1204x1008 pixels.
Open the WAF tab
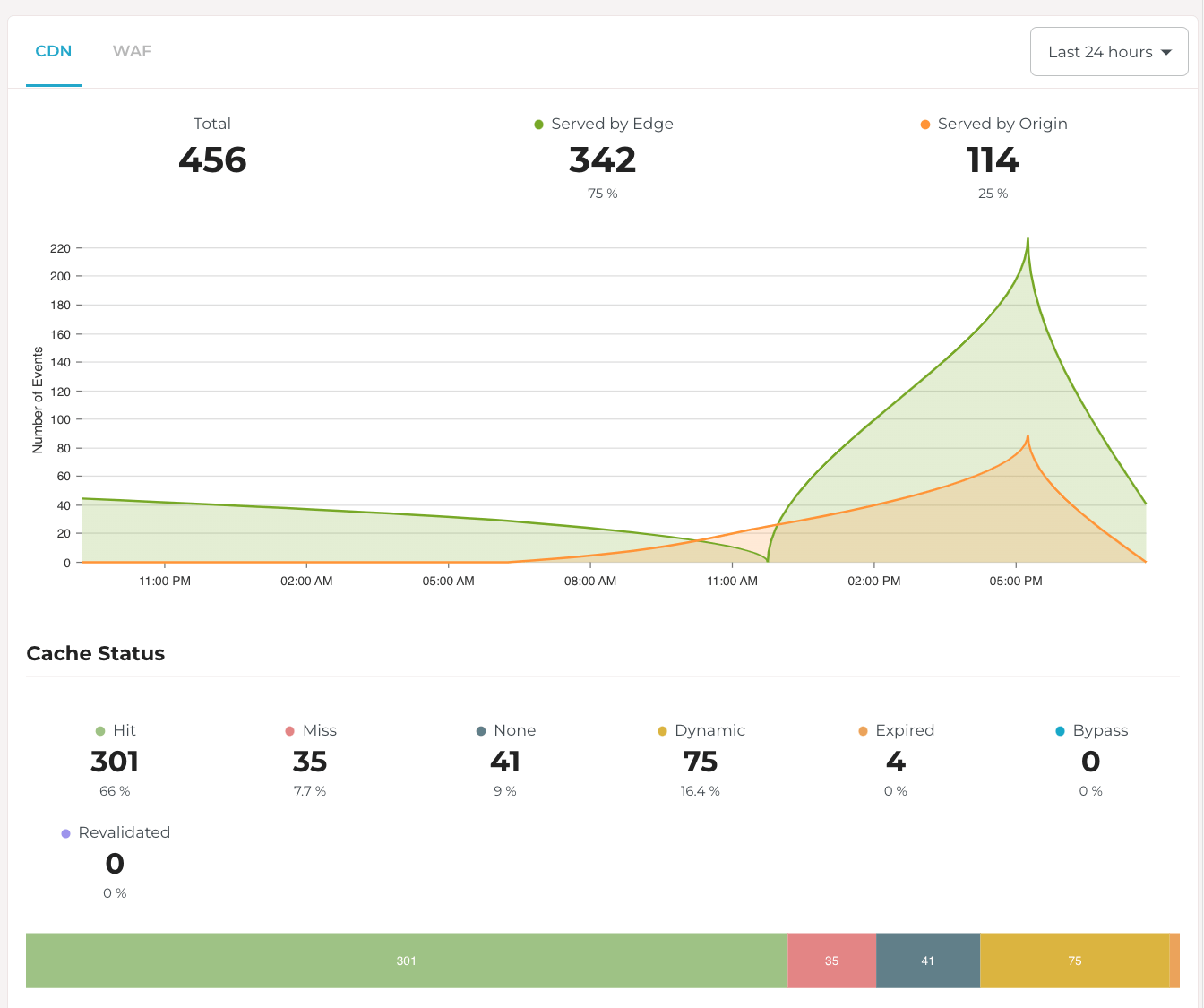tap(132, 51)
